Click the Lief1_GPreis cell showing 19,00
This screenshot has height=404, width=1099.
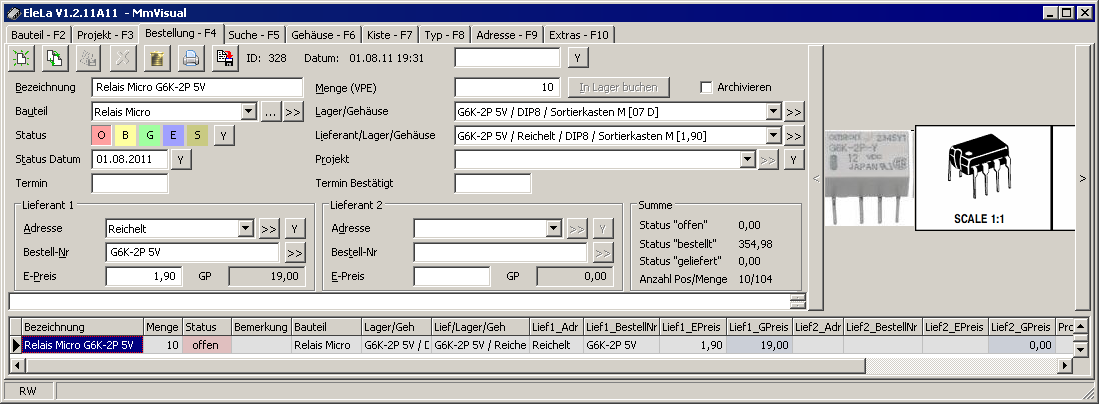click(759, 345)
